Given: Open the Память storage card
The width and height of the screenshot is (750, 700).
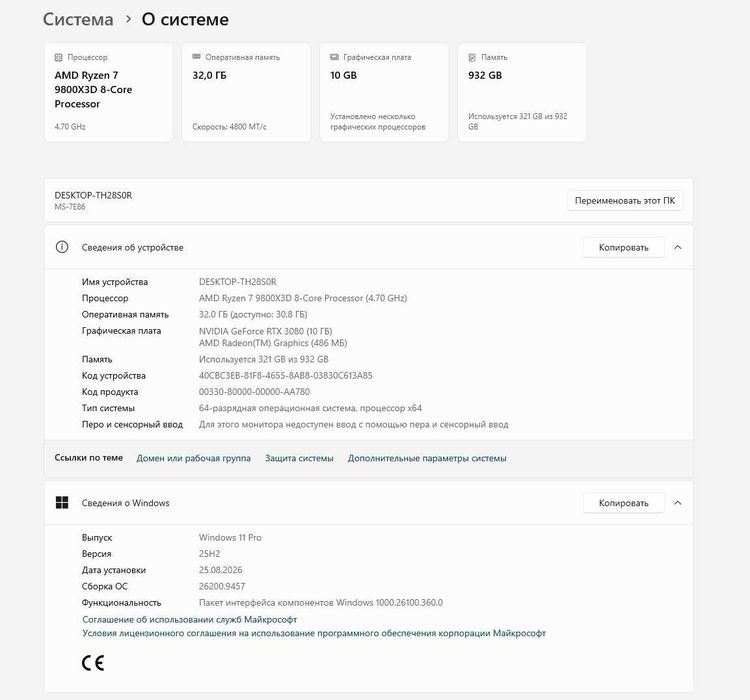Looking at the screenshot, I should tap(522, 92).
